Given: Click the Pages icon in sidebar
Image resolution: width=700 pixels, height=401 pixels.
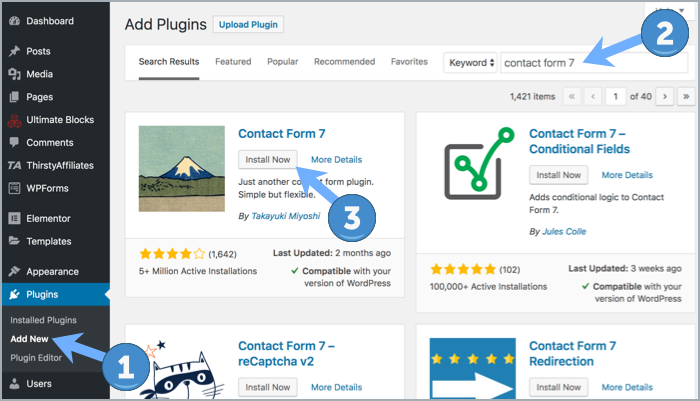Looking at the screenshot, I should 14,97.
